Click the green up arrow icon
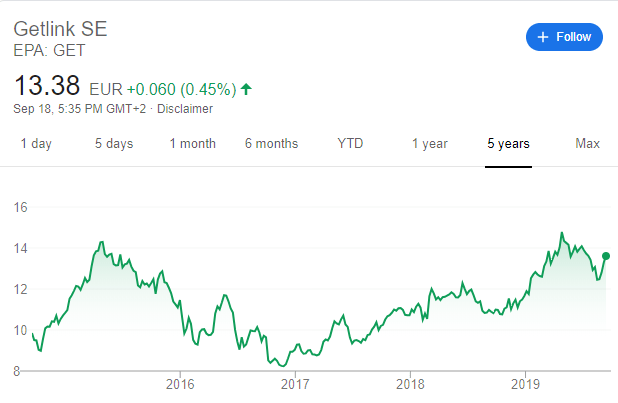The width and height of the screenshot is (618, 403). point(246,89)
